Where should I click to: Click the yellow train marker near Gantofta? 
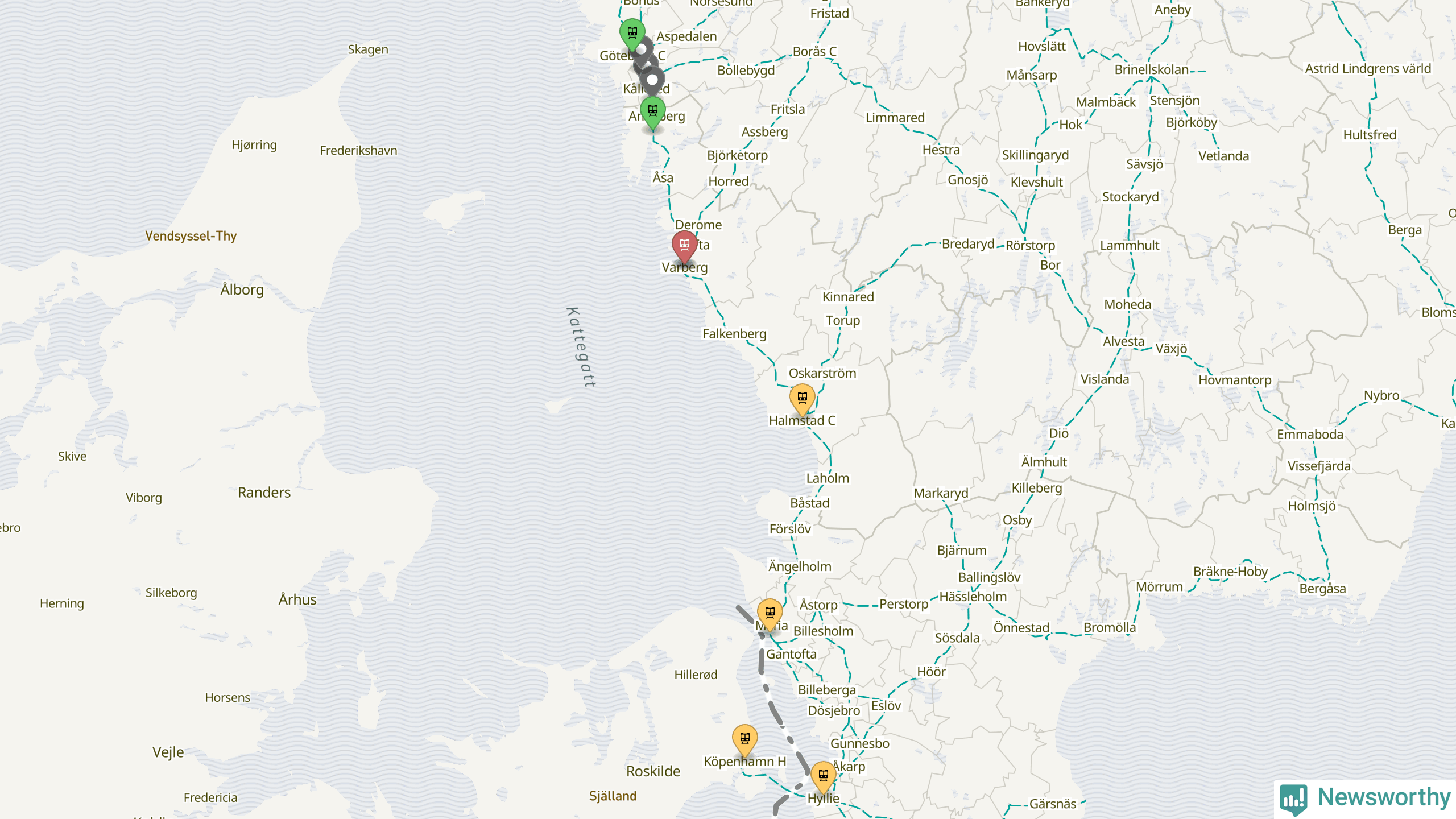[x=770, y=615]
